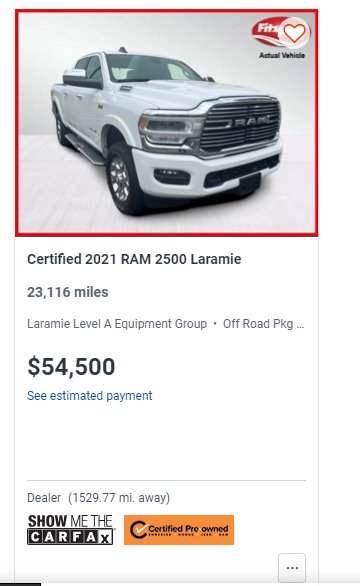Click the $54,500 price
This screenshot has height=586, width=360.
coord(71,367)
